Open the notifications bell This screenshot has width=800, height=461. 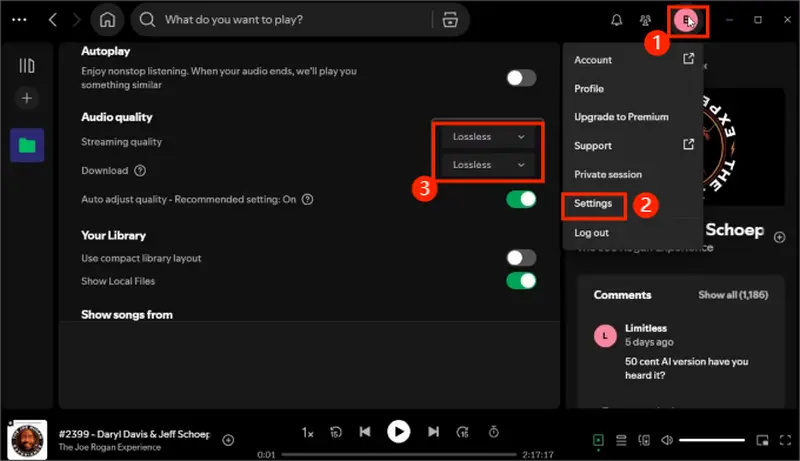[x=616, y=20]
